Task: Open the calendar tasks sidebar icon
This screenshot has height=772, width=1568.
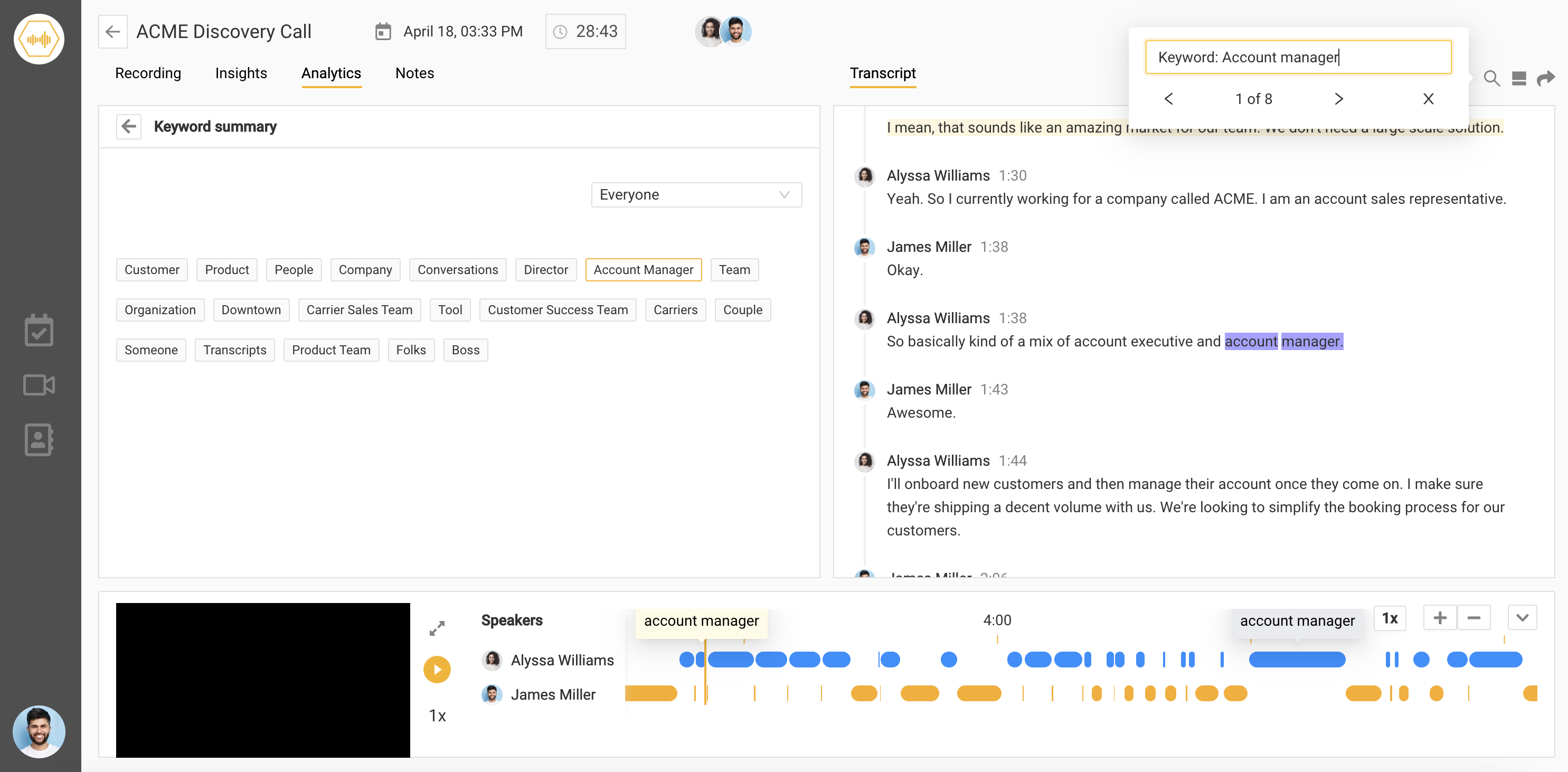Action: click(x=39, y=330)
